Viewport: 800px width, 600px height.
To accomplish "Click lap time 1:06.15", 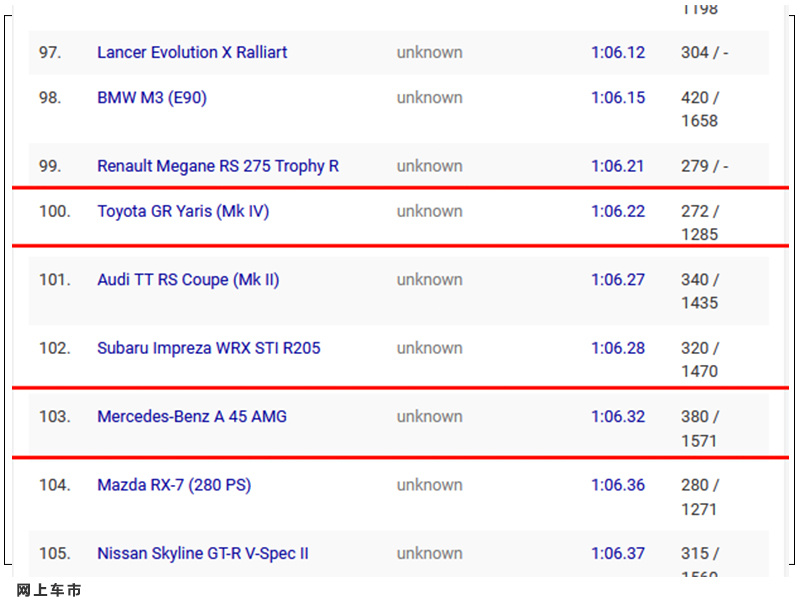I will (618, 97).
